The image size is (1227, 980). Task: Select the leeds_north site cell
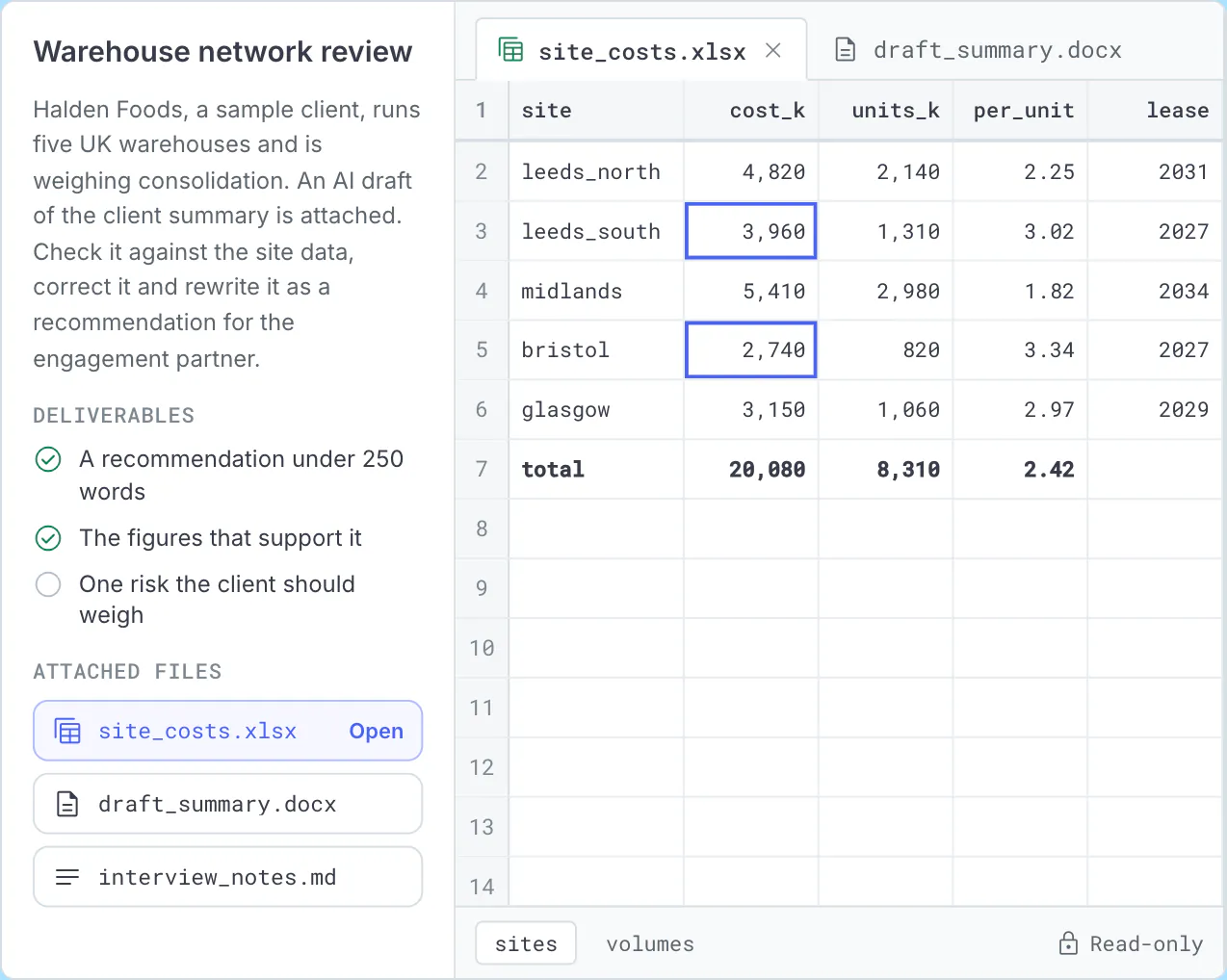coord(596,171)
